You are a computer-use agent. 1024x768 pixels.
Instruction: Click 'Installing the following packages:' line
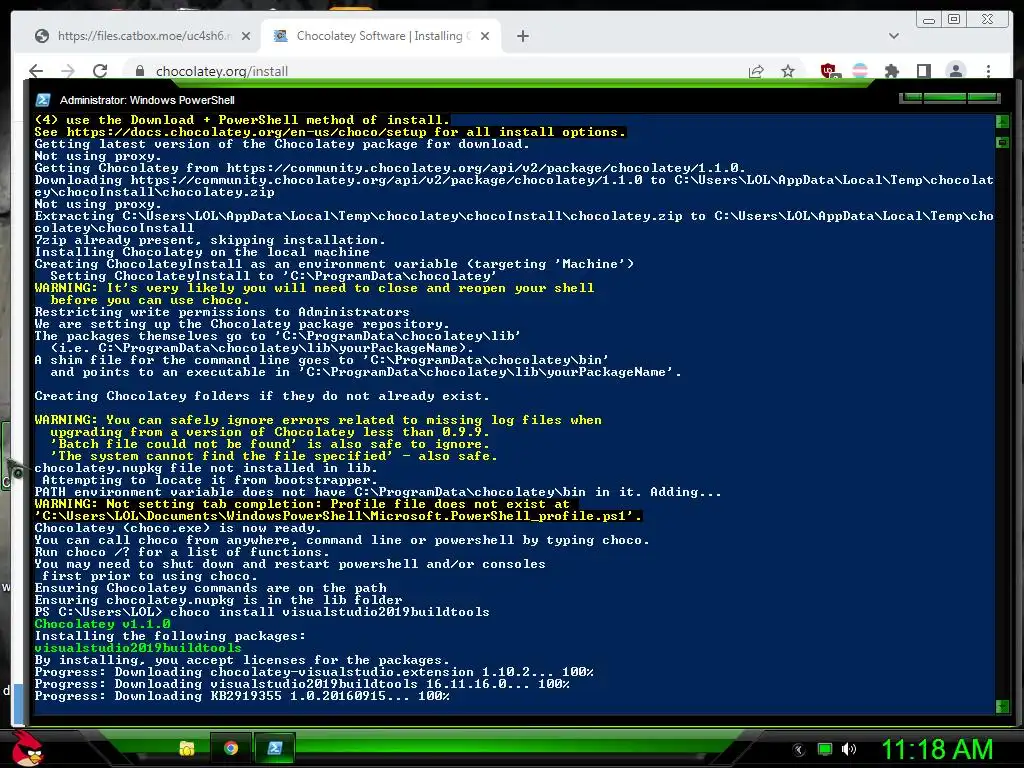[x=170, y=636]
